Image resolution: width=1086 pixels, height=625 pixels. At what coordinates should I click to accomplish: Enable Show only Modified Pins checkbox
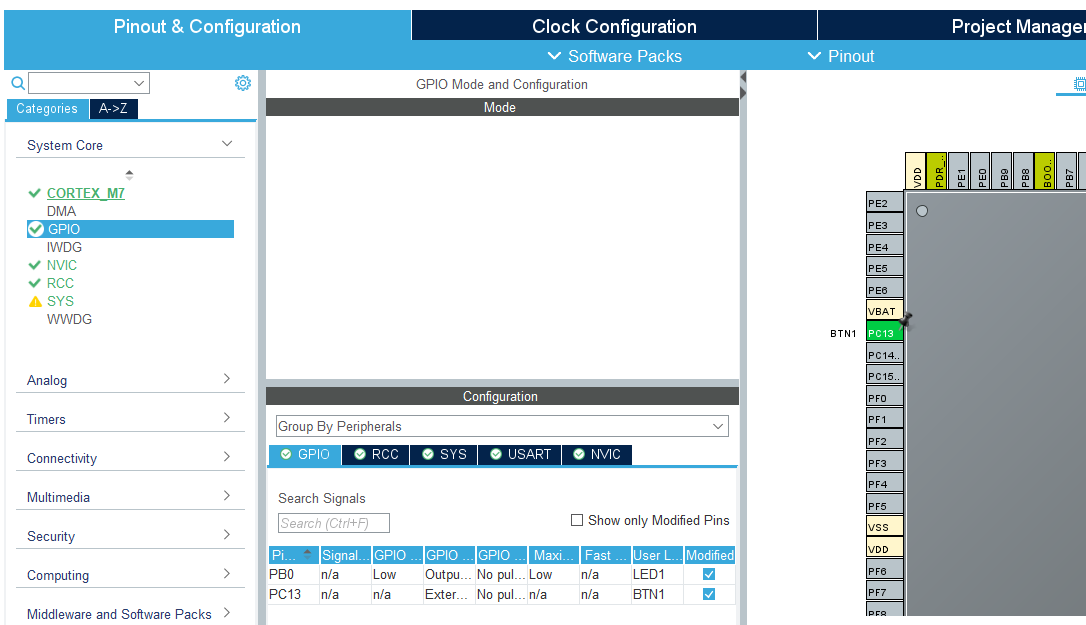point(577,520)
